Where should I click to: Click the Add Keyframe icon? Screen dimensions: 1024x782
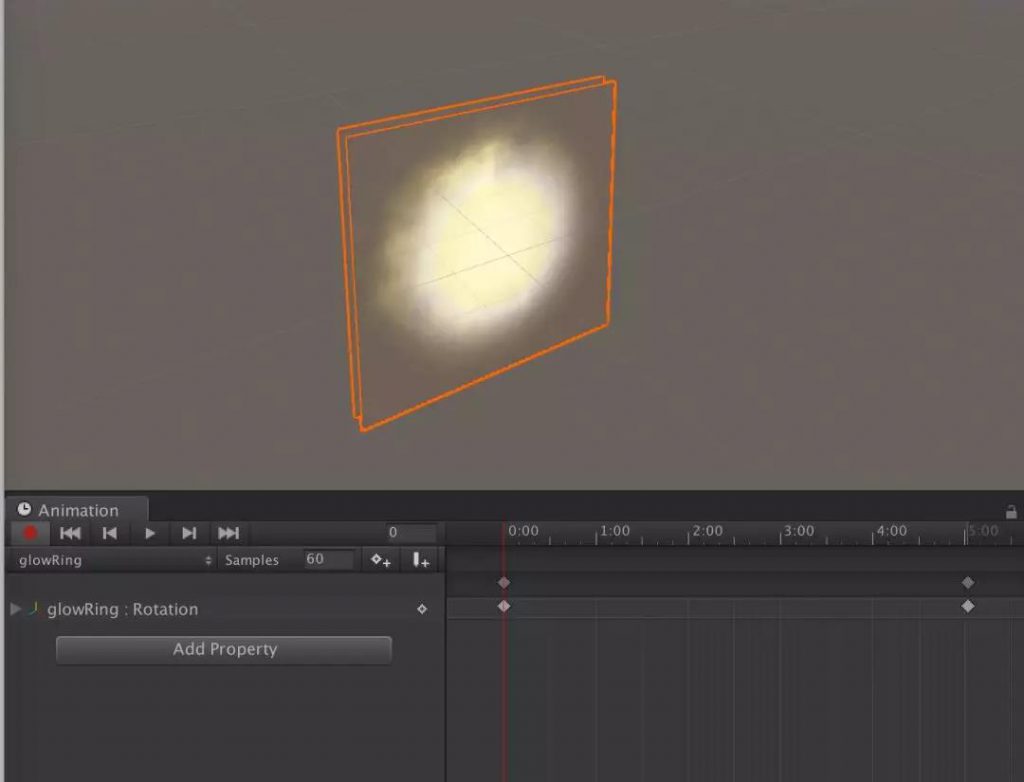[381, 560]
